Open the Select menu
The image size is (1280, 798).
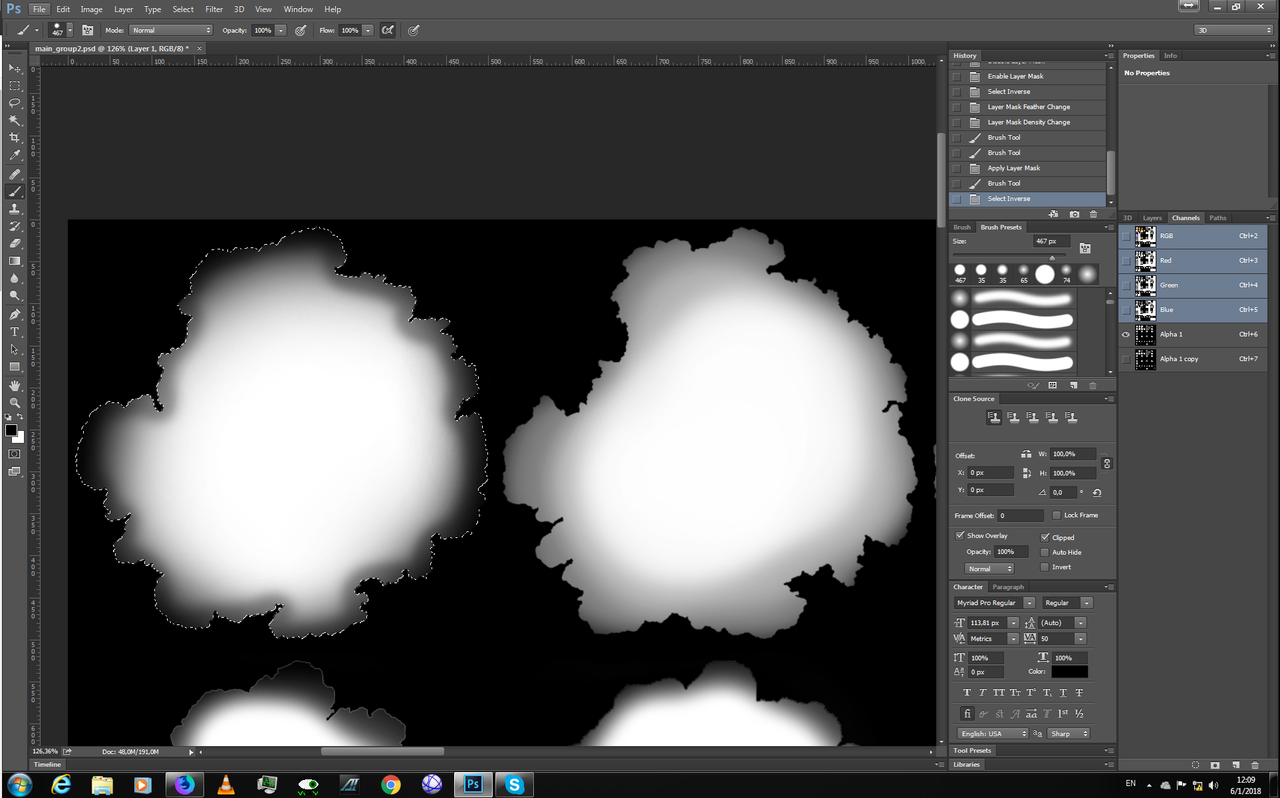[183, 9]
